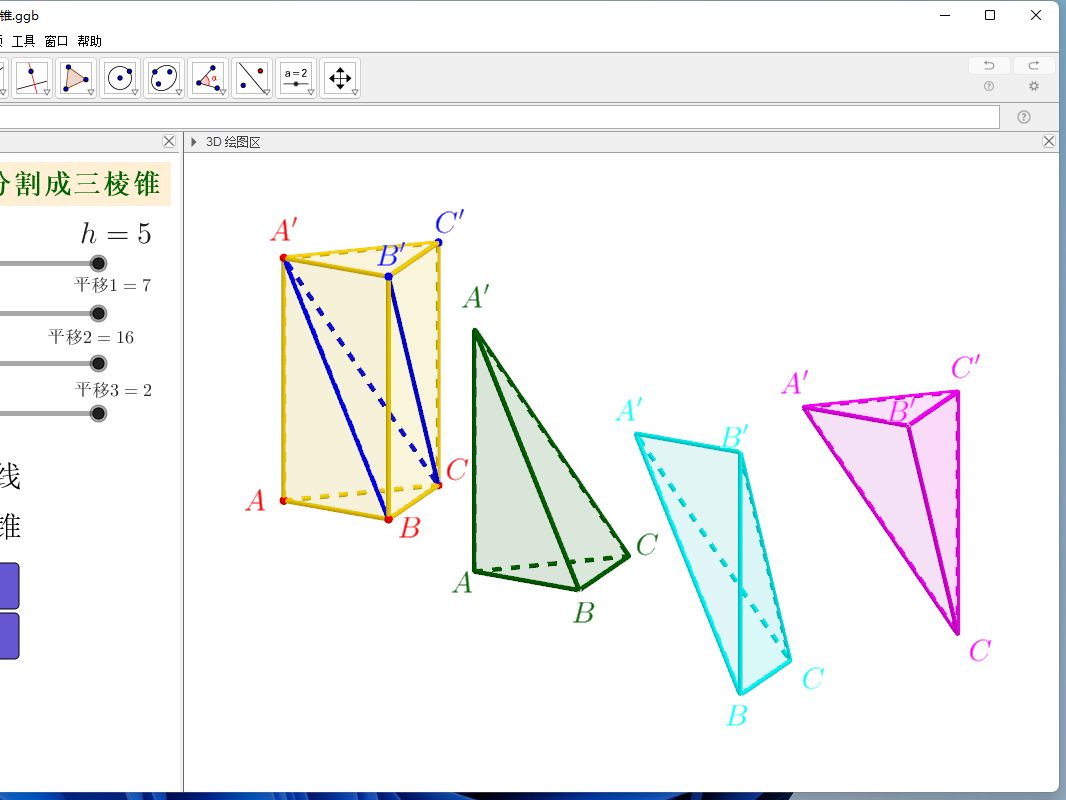The width and height of the screenshot is (1066, 800).
Task: Click cyan label B of cyan pyramid
Action: tap(737, 716)
